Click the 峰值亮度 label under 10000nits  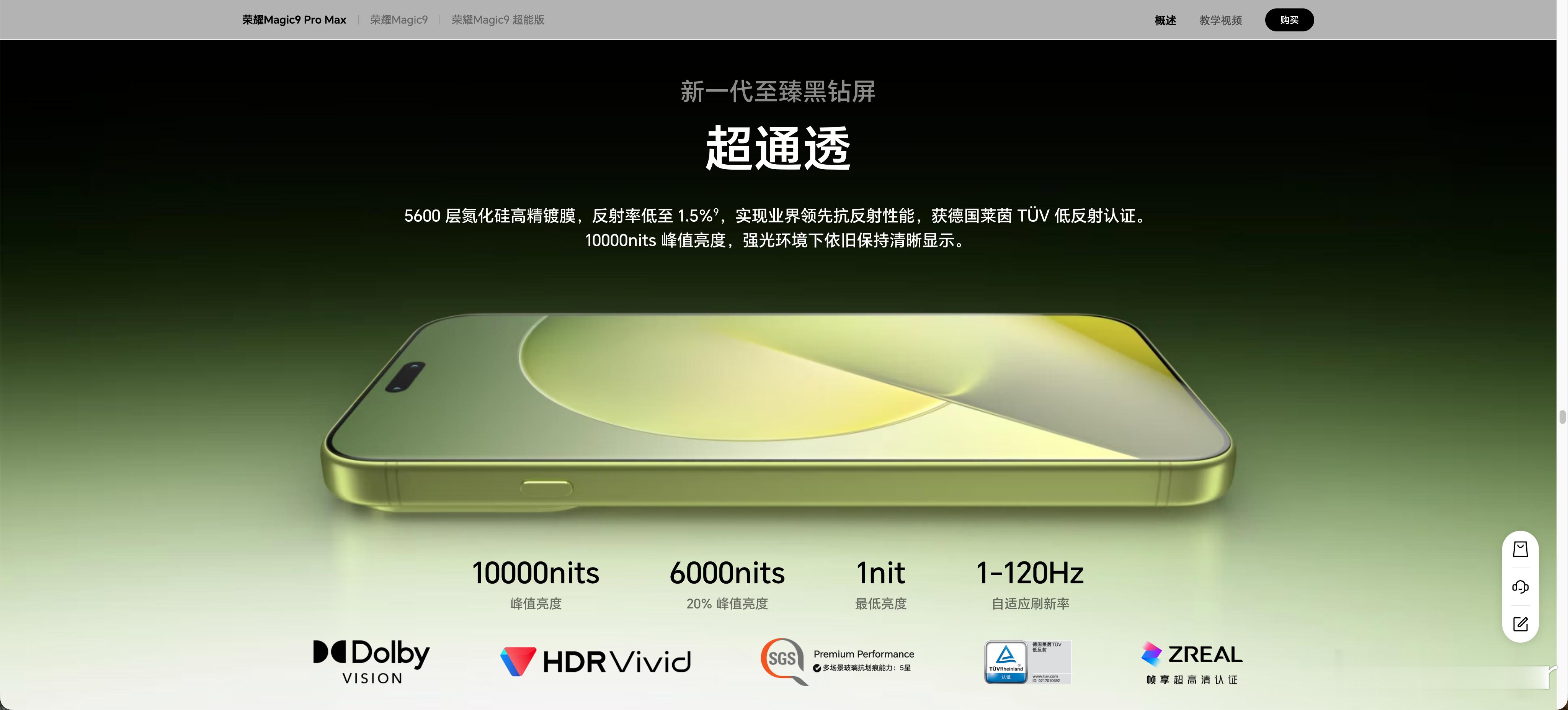pos(536,604)
